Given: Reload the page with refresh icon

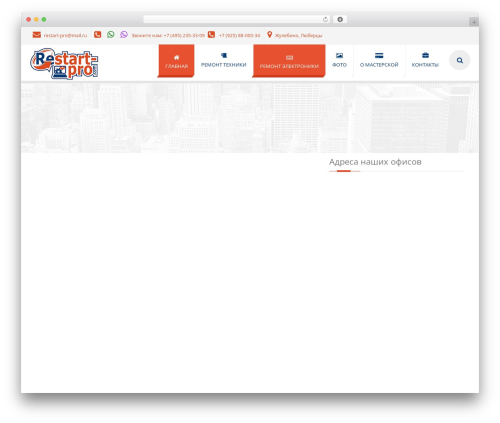Looking at the screenshot, I should tap(325, 19).
